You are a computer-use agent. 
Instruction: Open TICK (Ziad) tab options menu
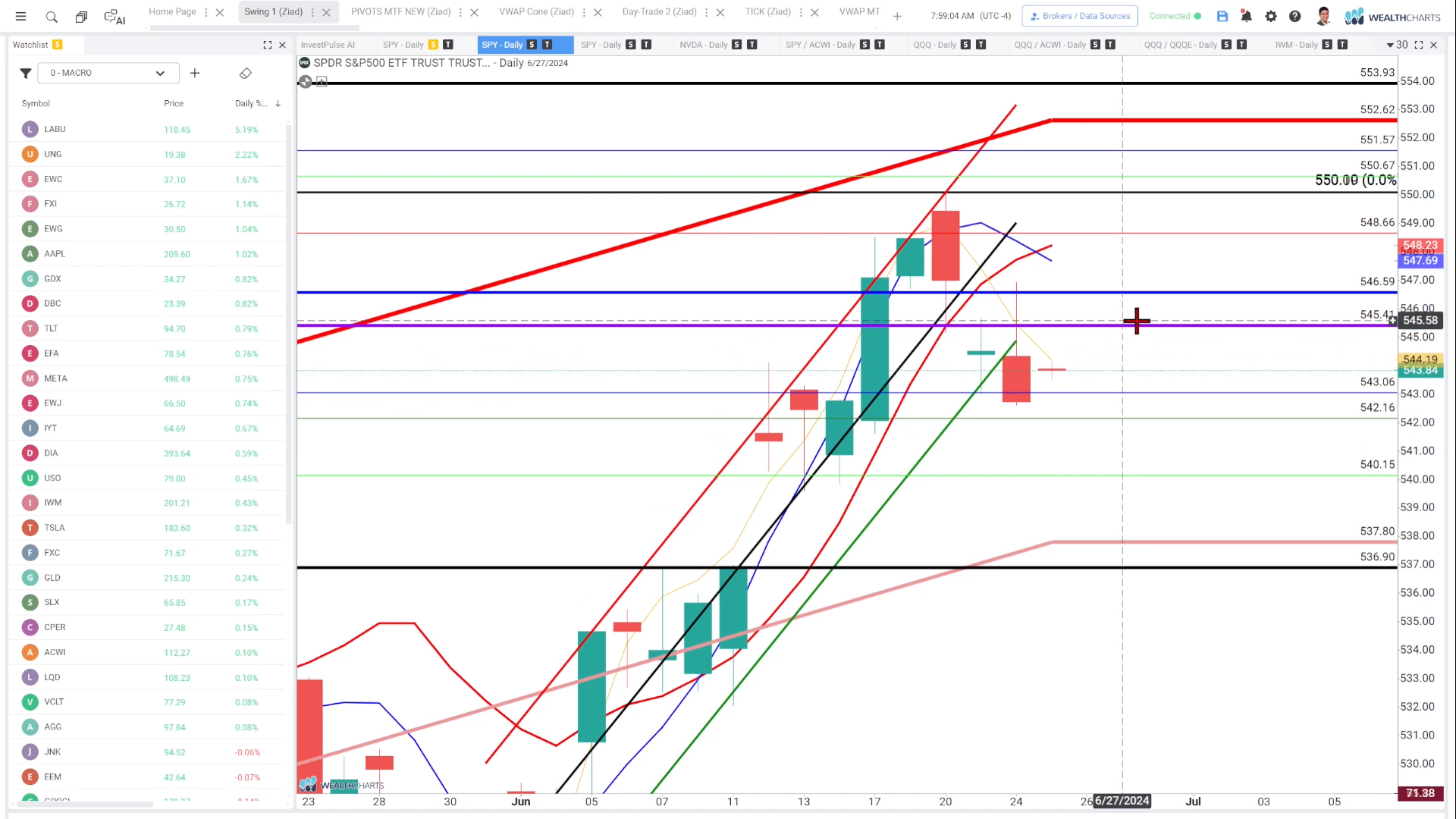coord(801,12)
